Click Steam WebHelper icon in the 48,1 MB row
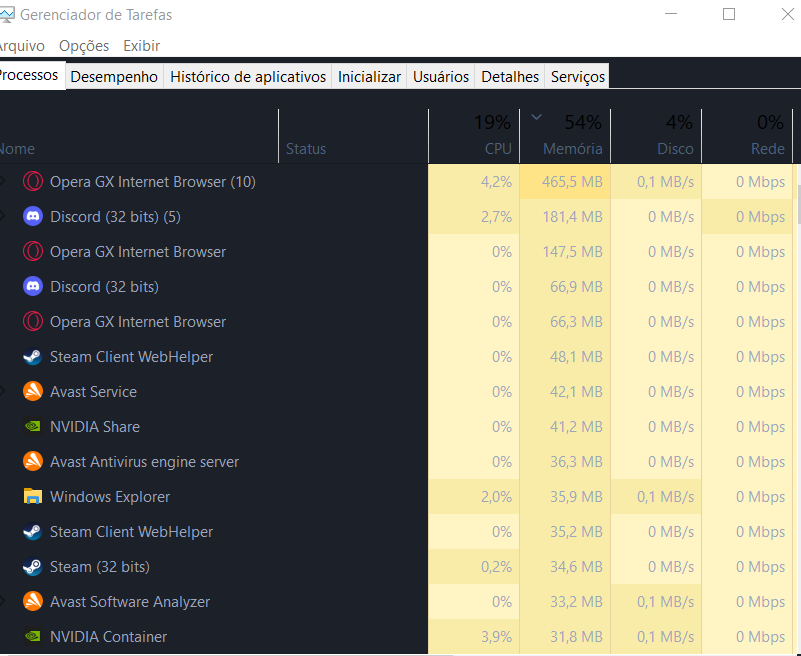Image resolution: width=801 pixels, height=656 pixels. (x=33, y=357)
